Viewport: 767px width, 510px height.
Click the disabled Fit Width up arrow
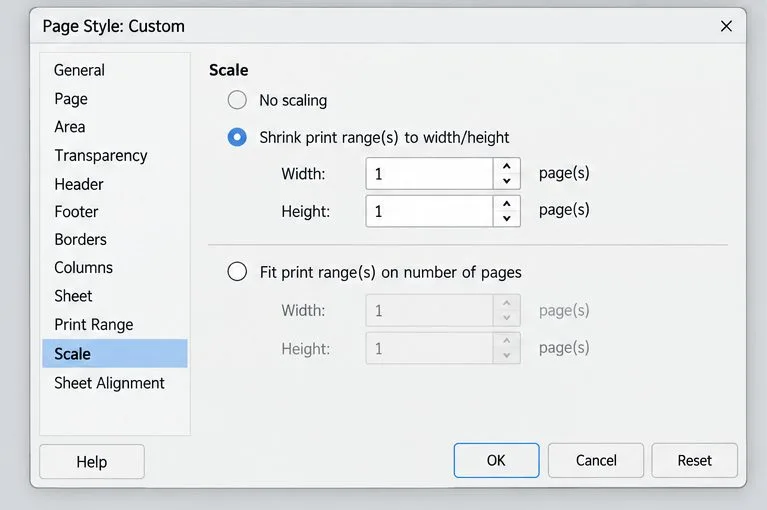(x=507, y=303)
